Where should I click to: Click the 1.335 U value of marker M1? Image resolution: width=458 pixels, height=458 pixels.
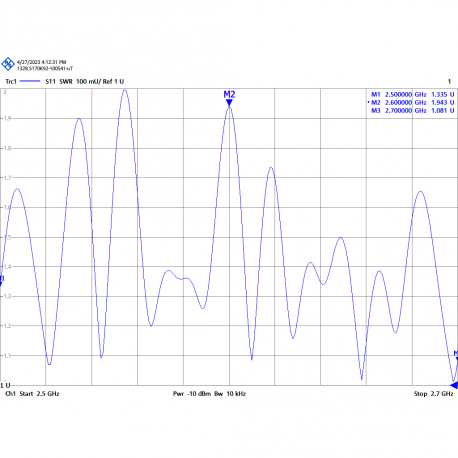coord(443,95)
